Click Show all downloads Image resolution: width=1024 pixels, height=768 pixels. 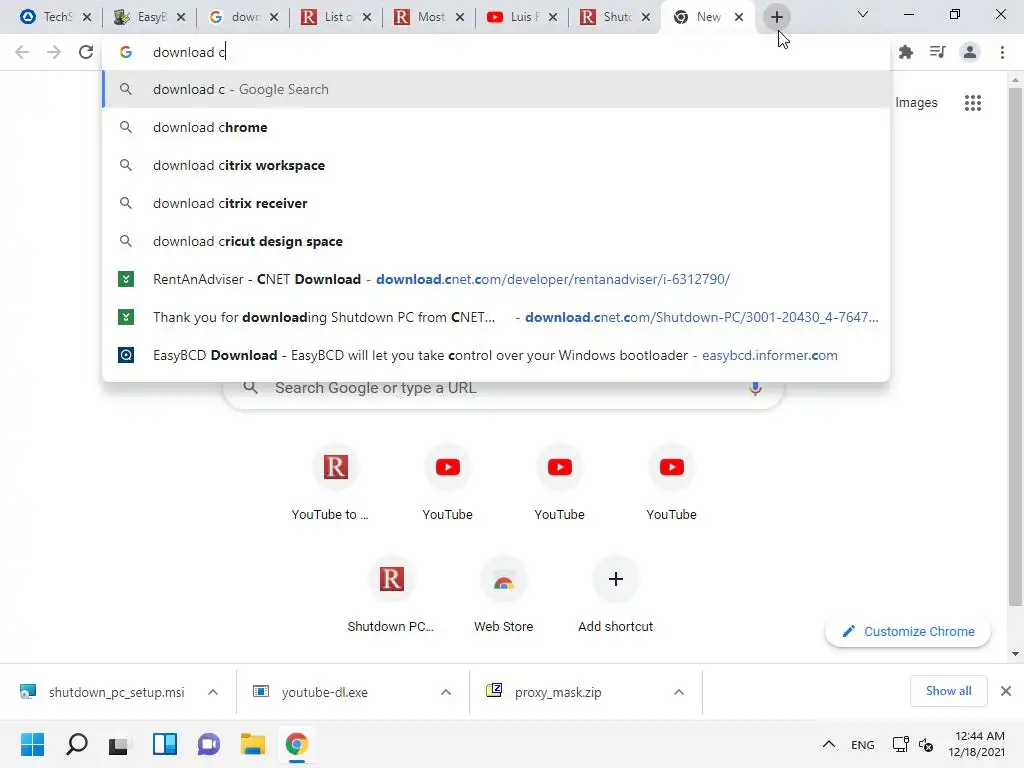point(948,691)
